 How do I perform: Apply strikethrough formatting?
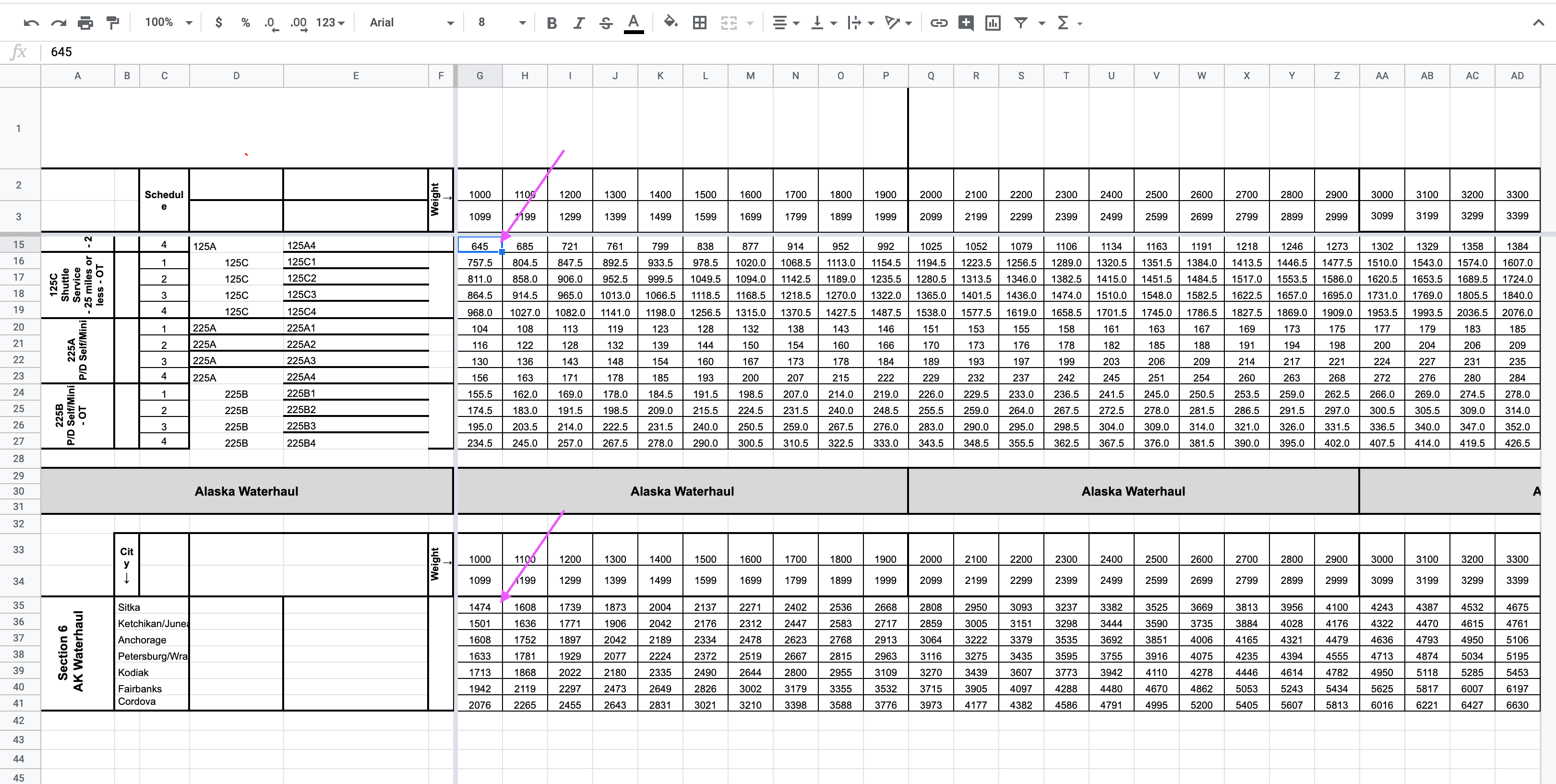[605, 23]
